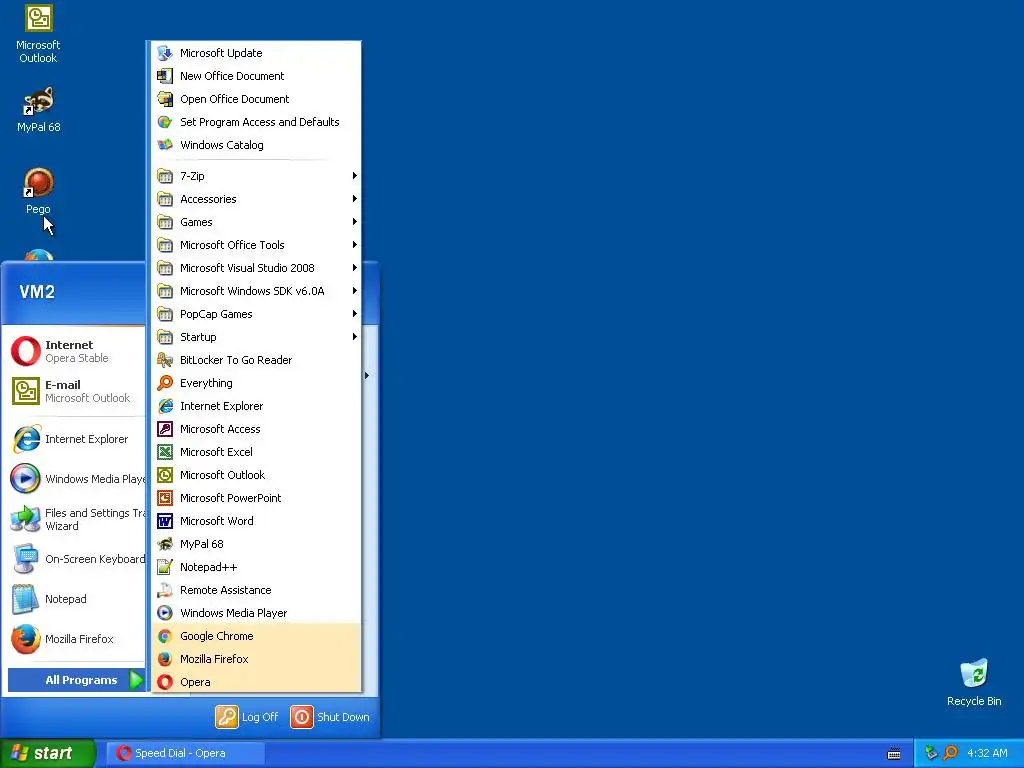The height and width of the screenshot is (768, 1024).
Task: Open BitLocker To Go Reader
Action: tap(256, 360)
